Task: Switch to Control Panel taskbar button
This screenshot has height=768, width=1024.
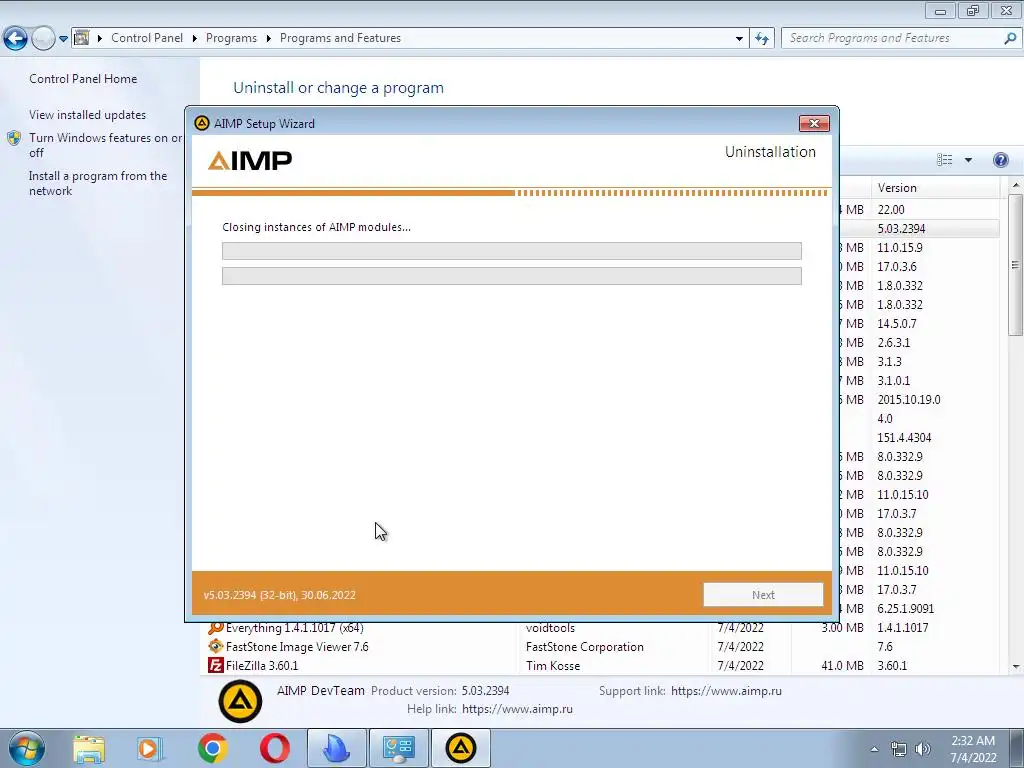Action: click(398, 748)
